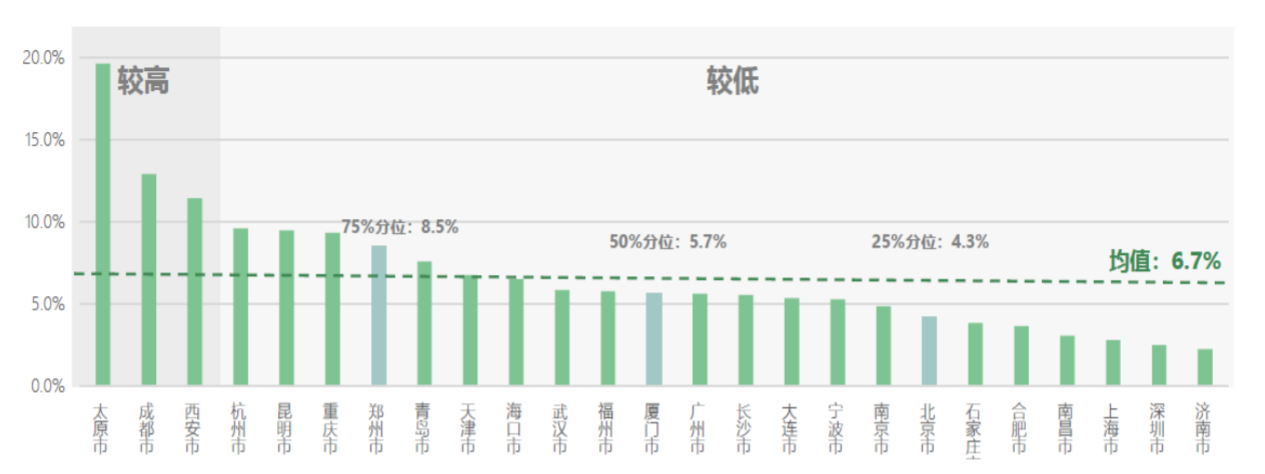Select the 25%分位: 4.3% annotation

930,242
